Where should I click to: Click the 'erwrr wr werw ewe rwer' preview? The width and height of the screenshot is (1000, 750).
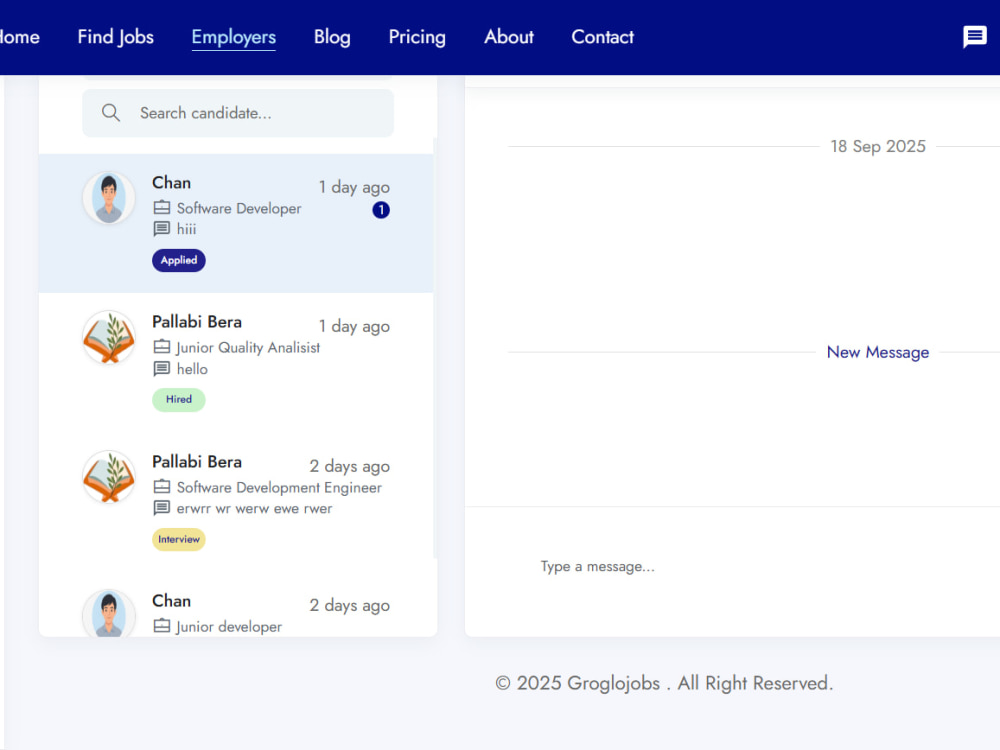pyautogui.click(x=254, y=509)
